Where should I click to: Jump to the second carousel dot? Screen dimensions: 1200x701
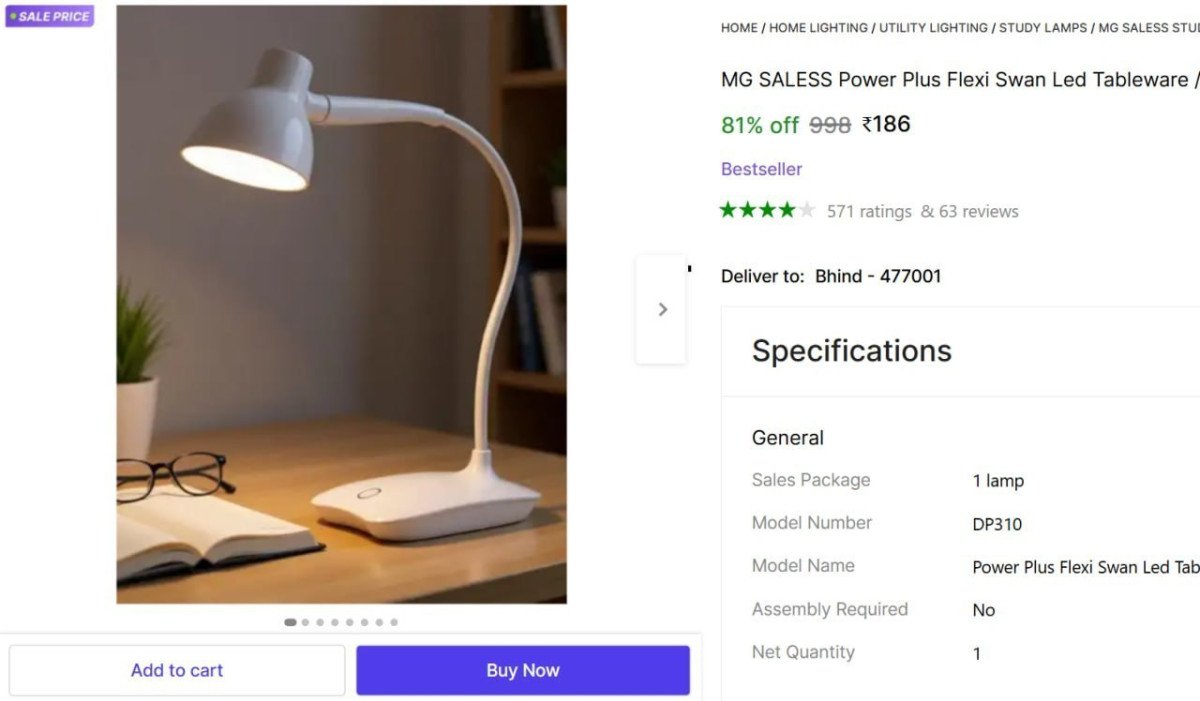click(305, 622)
